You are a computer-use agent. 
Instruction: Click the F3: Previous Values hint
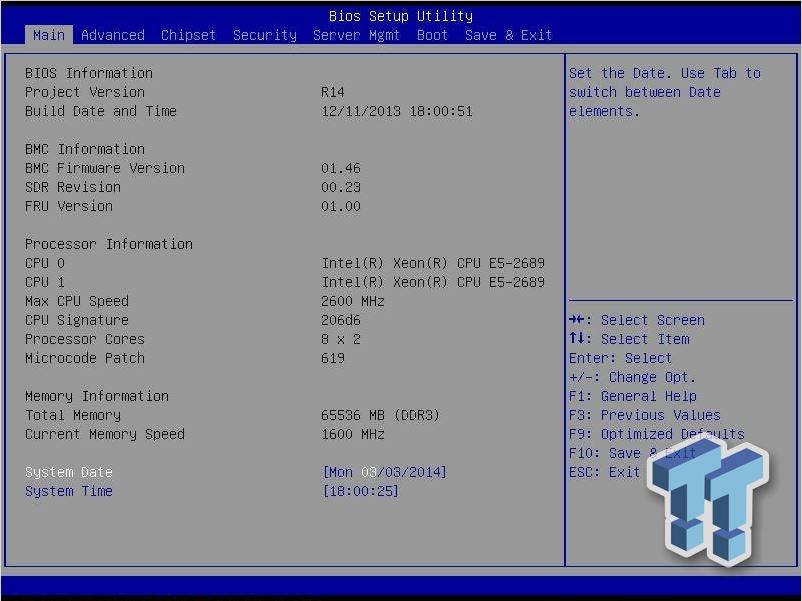[x=644, y=415]
